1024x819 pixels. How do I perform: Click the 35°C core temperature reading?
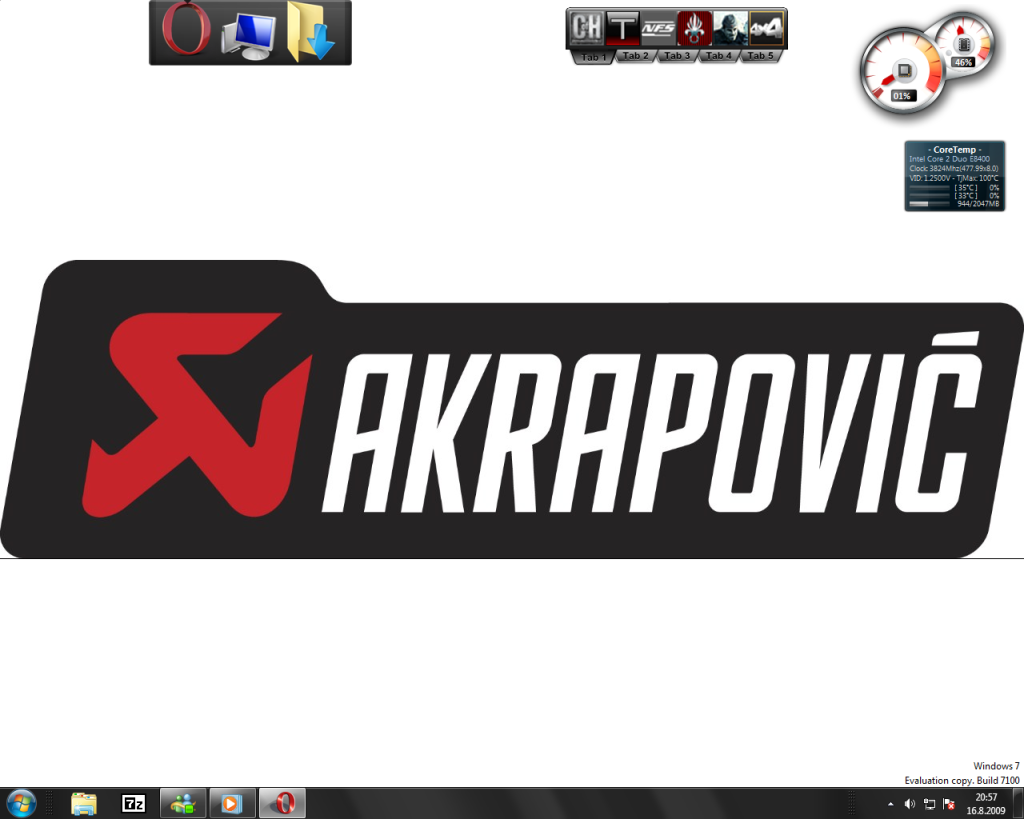(x=966, y=187)
